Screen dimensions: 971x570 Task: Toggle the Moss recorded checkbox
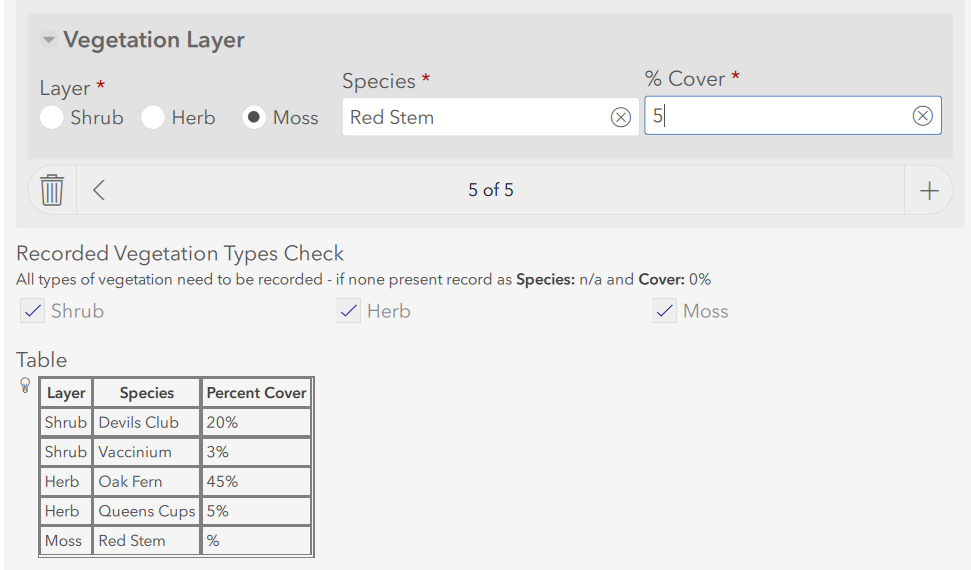[665, 311]
